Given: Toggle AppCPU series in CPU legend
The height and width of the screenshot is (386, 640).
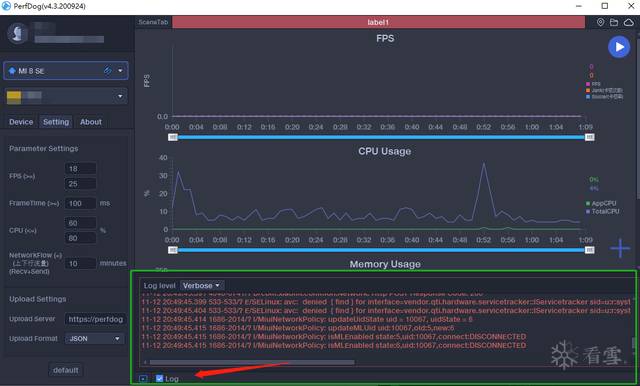Looking at the screenshot, I should pyautogui.click(x=601, y=203).
